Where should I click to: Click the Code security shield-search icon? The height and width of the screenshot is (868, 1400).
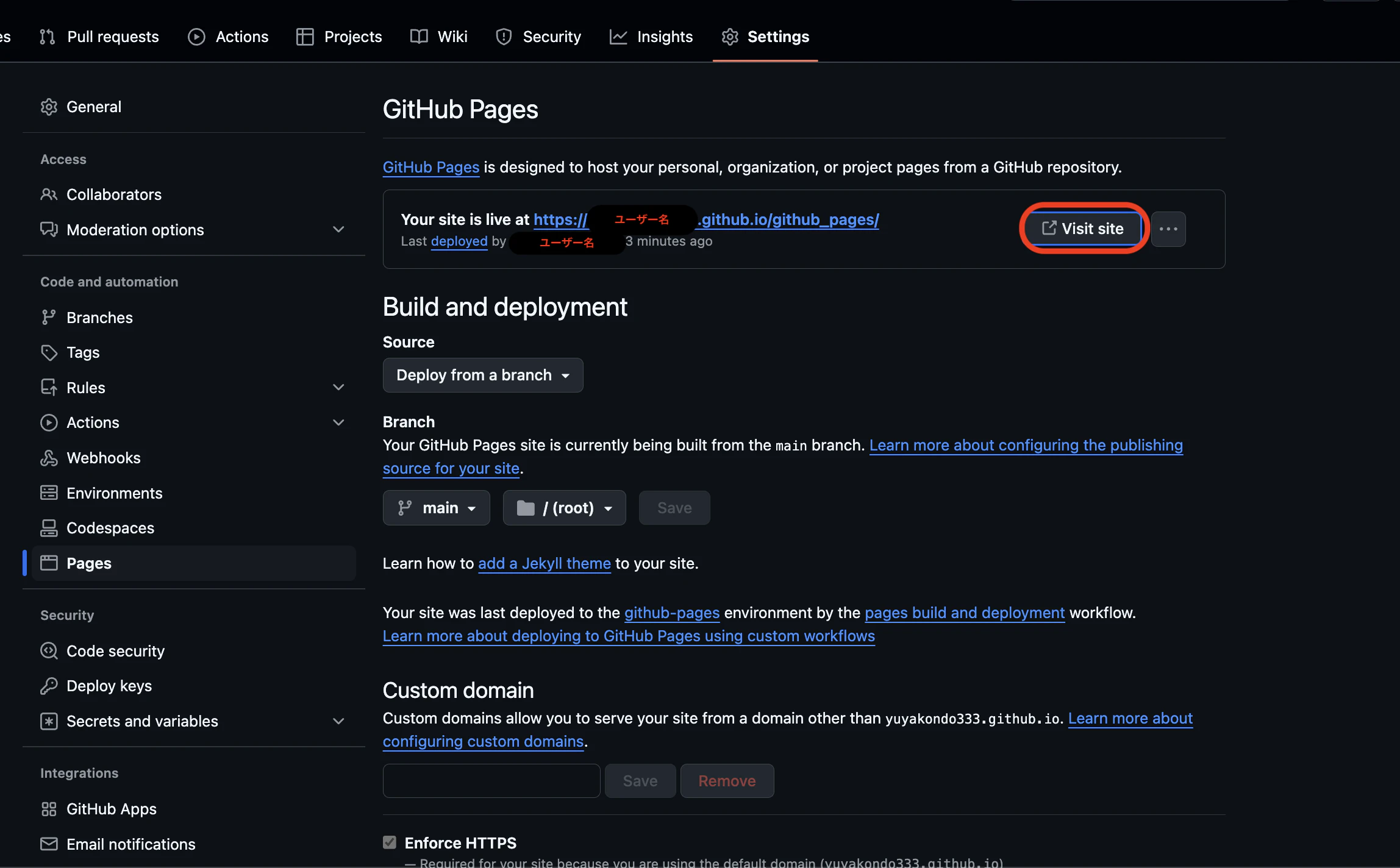coord(49,651)
